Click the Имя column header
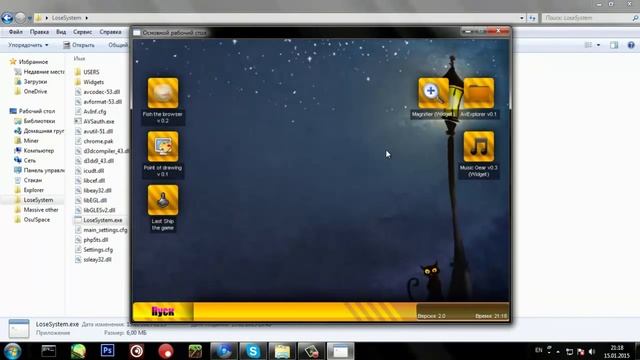This screenshot has width=640, height=360. point(79,59)
